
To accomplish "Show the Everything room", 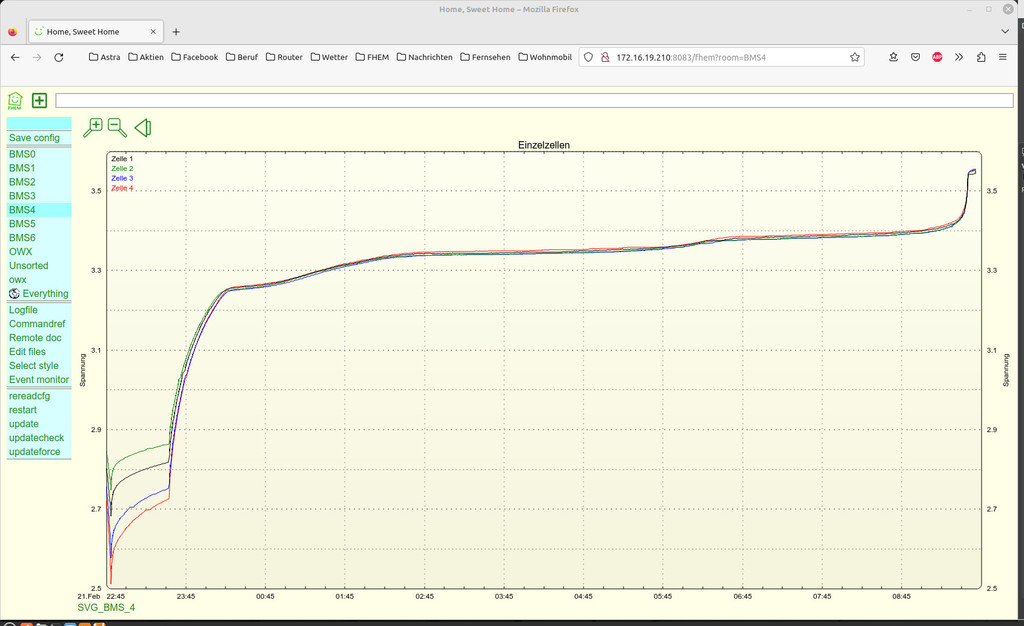I will pyautogui.click(x=45, y=294).
